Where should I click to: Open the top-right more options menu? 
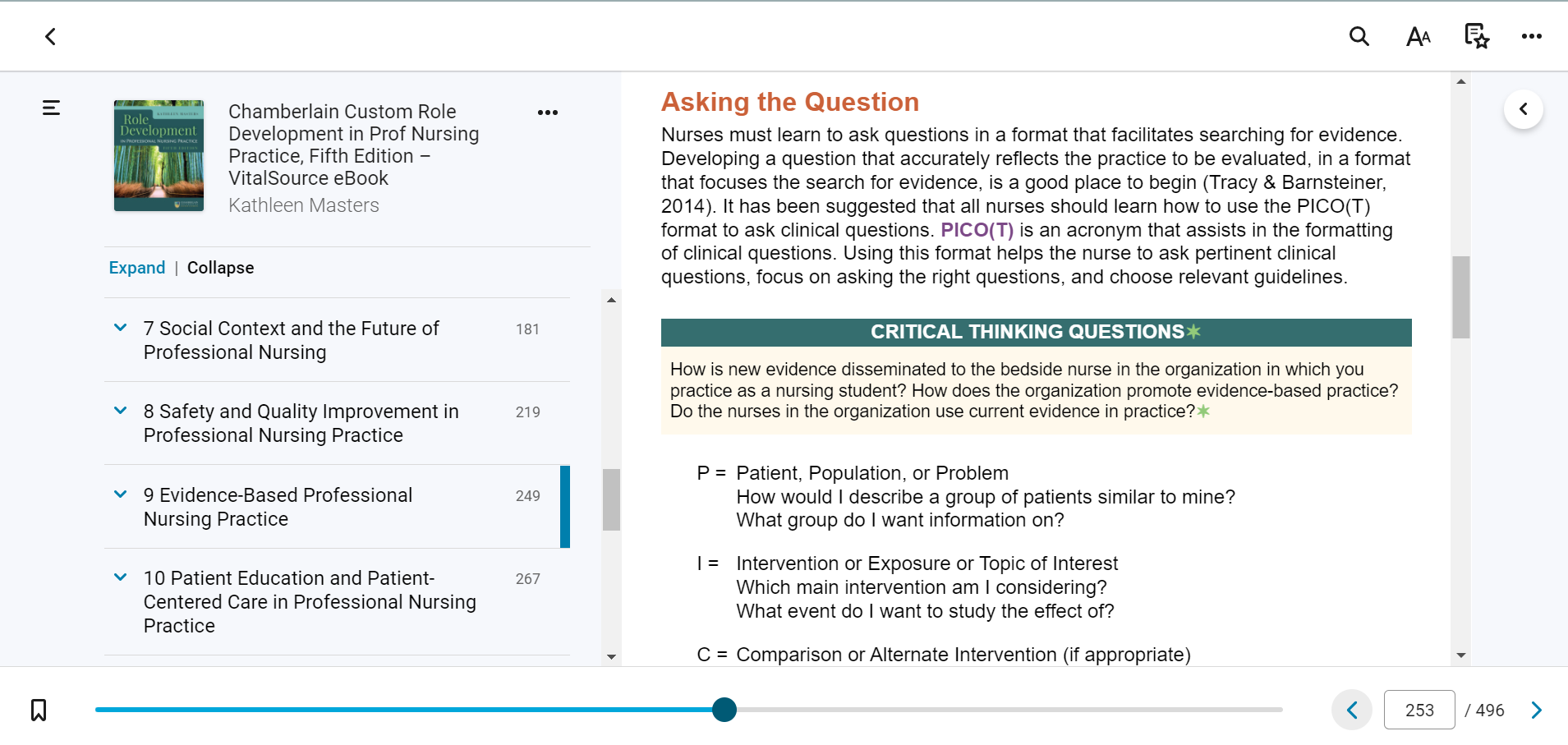pos(1531,36)
